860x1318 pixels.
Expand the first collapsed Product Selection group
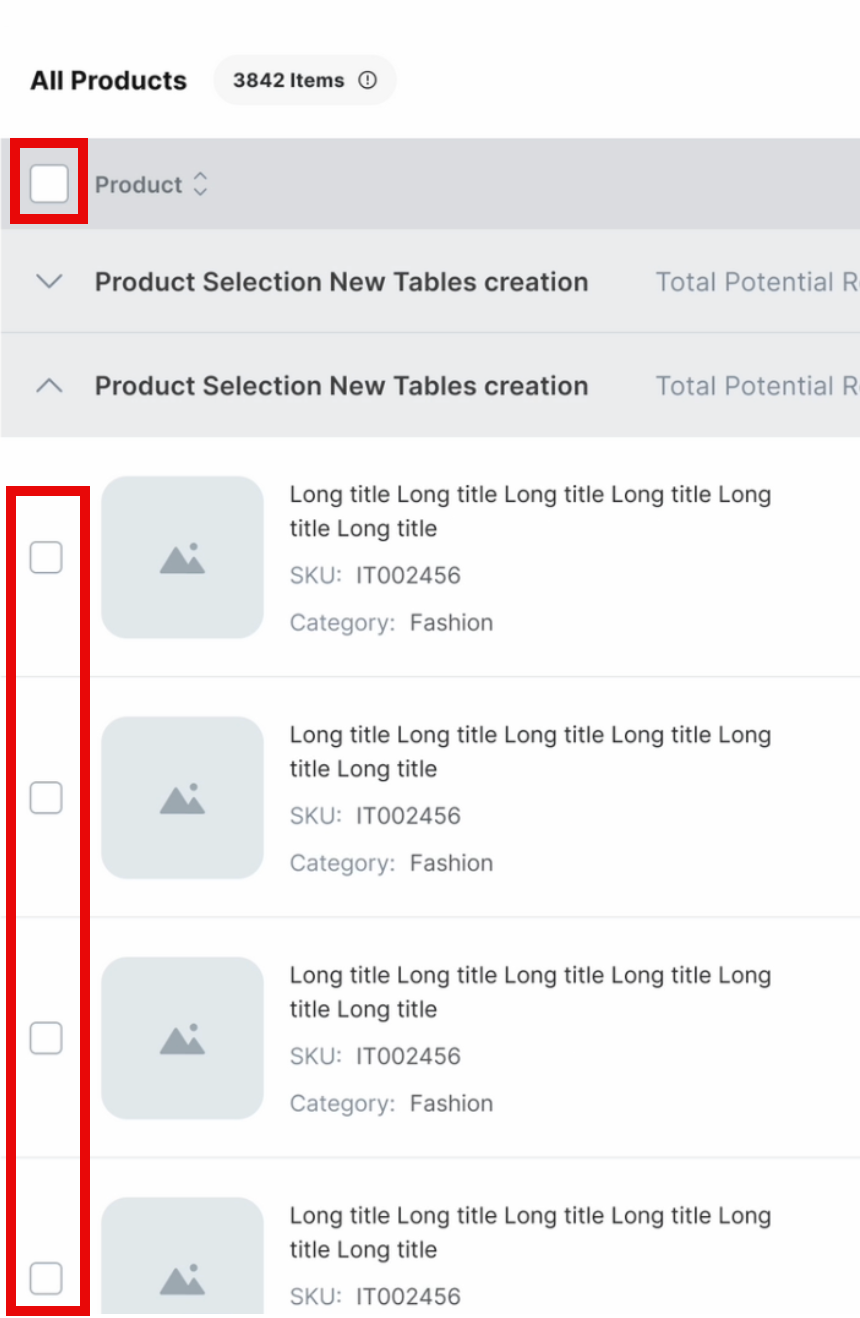(48, 282)
